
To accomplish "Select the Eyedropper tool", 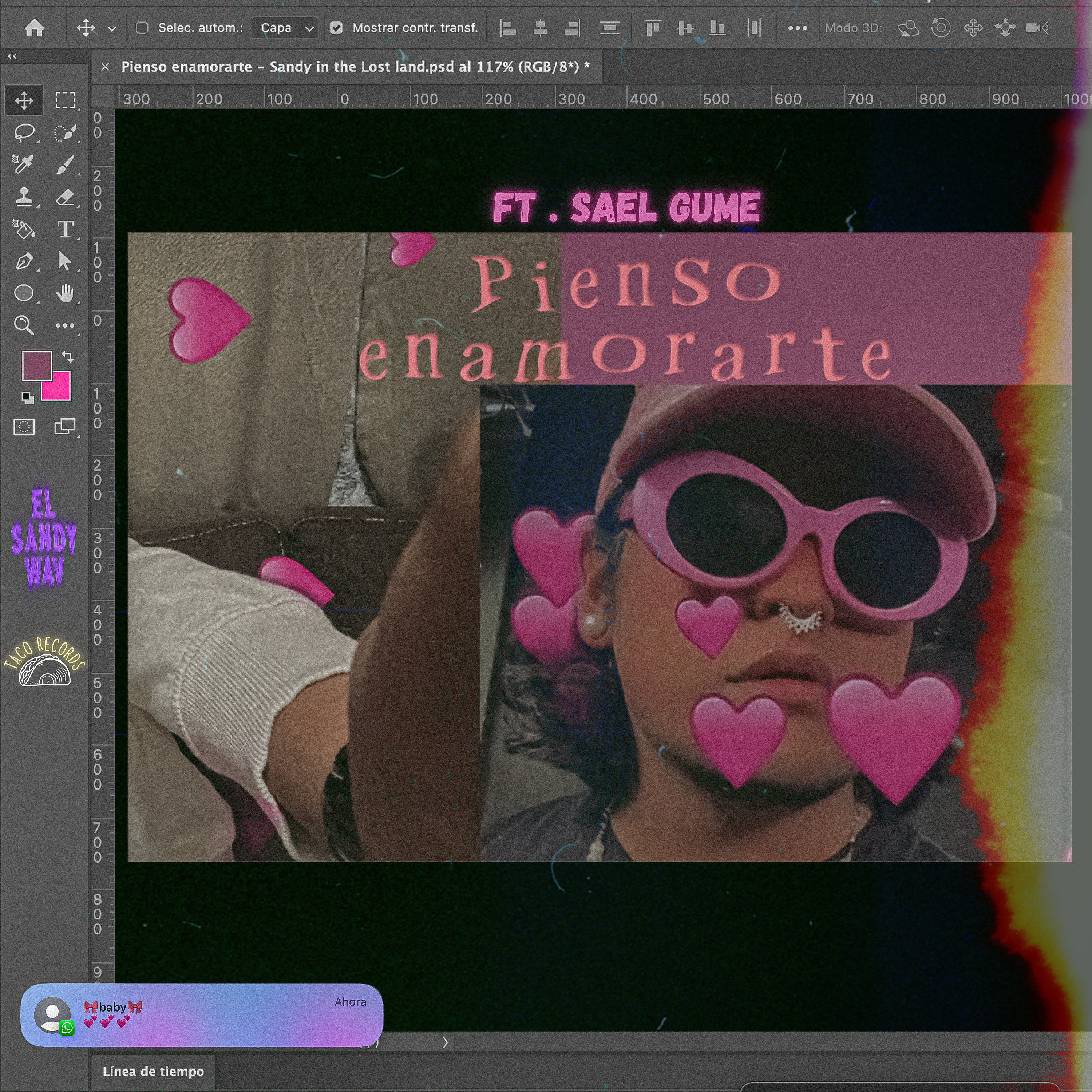I will [x=23, y=165].
